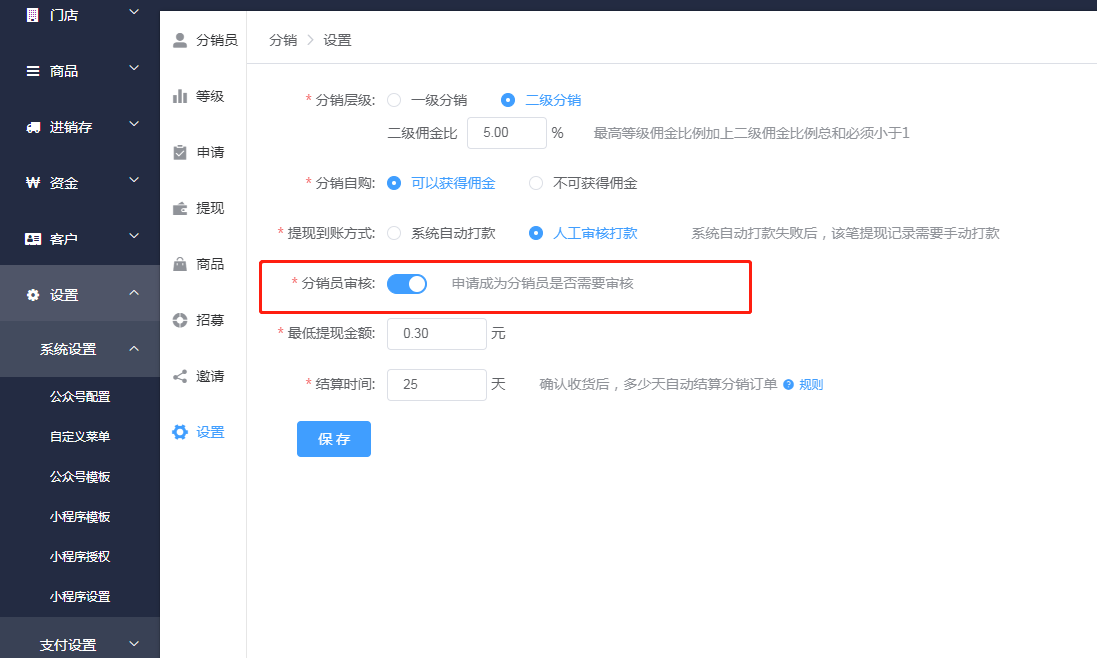Open 小程序设置 menu item
1097x658 pixels.
[80, 596]
